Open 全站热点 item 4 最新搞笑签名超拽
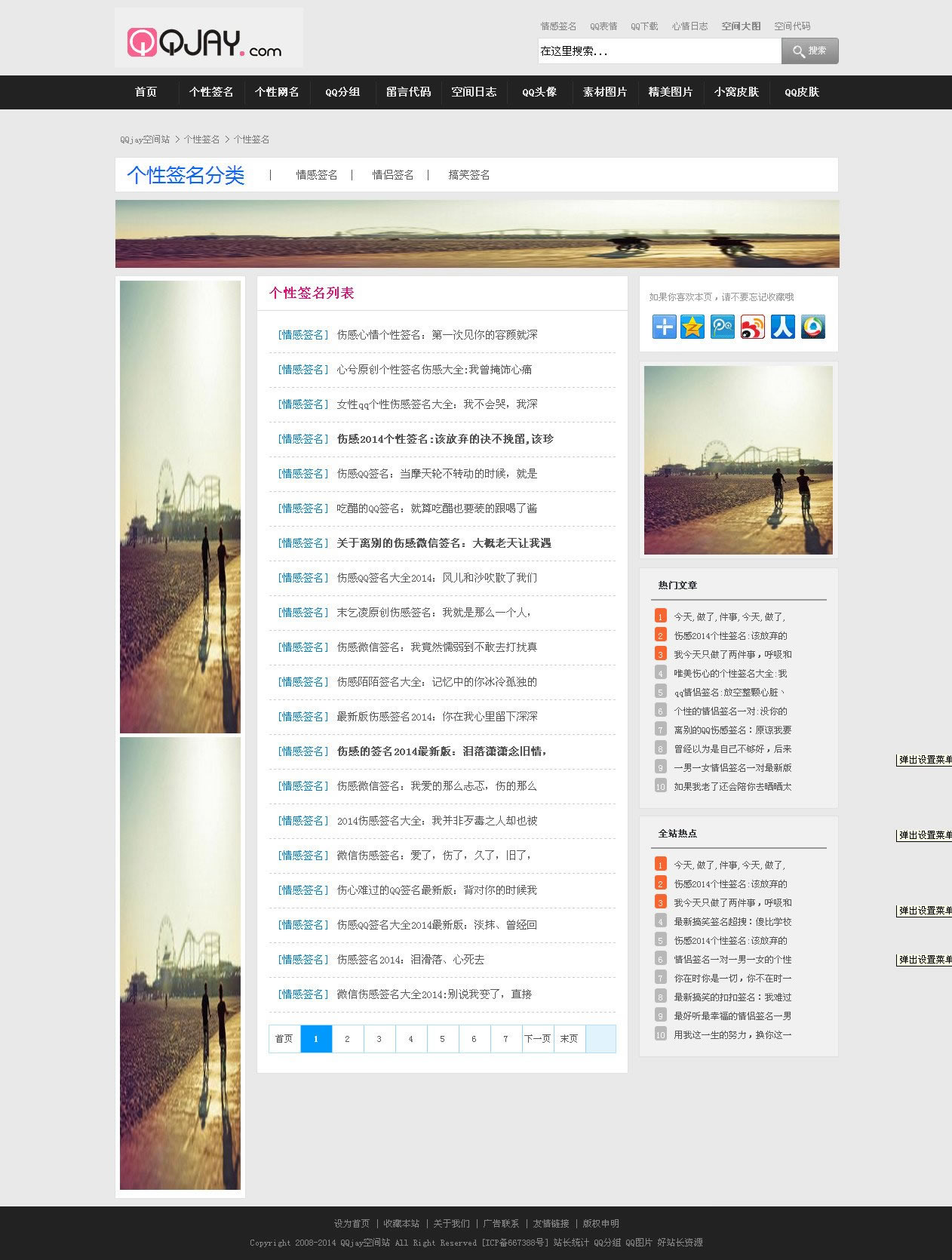Image resolution: width=952 pixels, height=1260 pixels. [x=732, y=922]
